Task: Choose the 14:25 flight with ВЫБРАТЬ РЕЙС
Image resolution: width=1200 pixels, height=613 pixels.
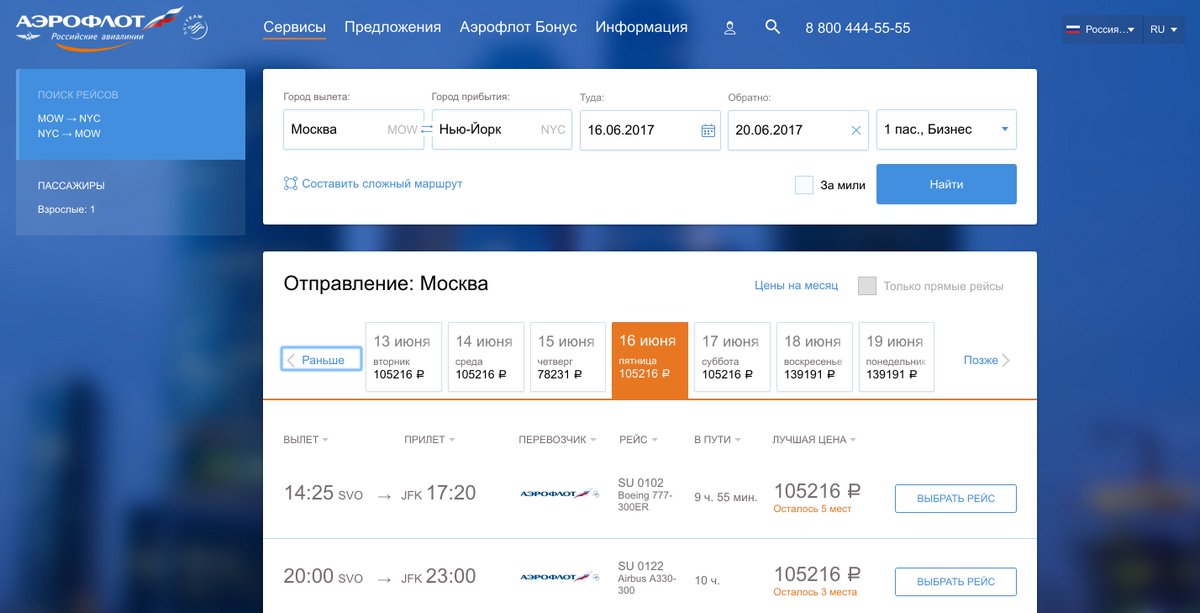Action: point(955,498)
